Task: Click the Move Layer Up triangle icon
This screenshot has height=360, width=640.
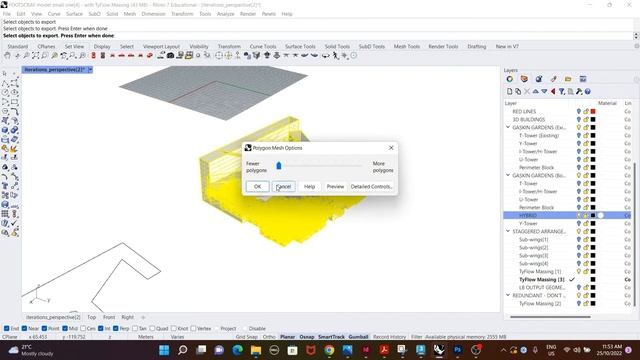Action: point(536,91)
